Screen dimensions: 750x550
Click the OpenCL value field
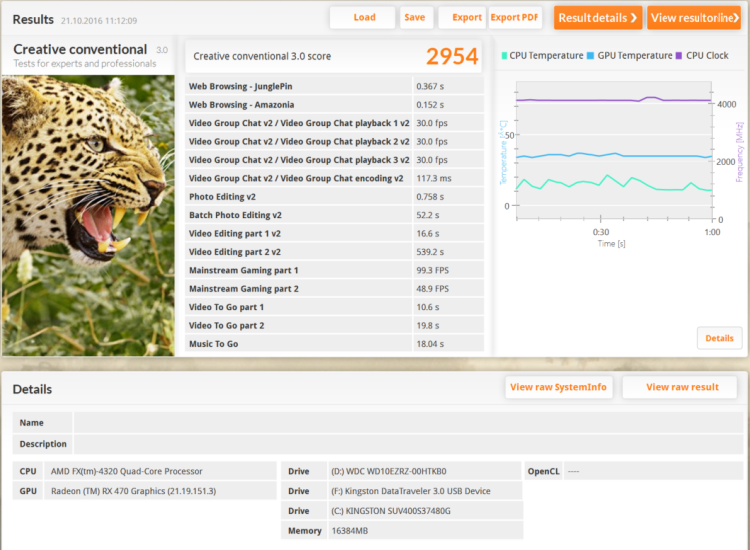(653, 471)
